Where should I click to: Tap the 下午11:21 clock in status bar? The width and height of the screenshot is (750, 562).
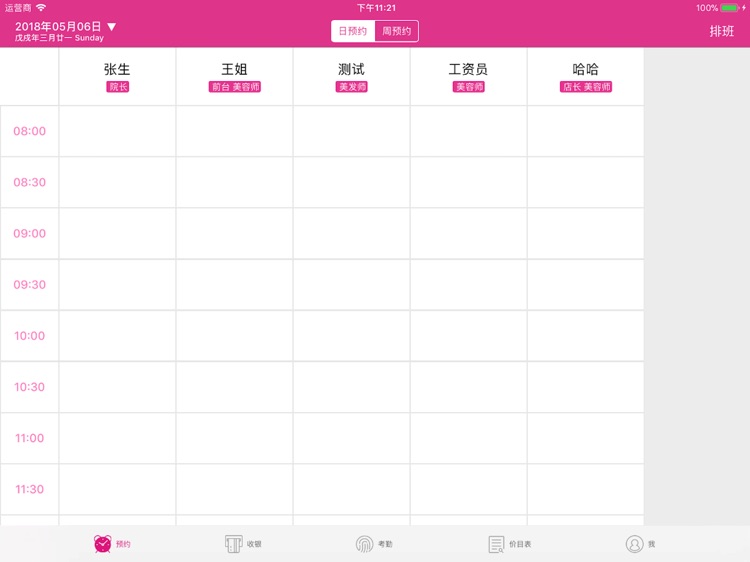click(x=376, y=8)
